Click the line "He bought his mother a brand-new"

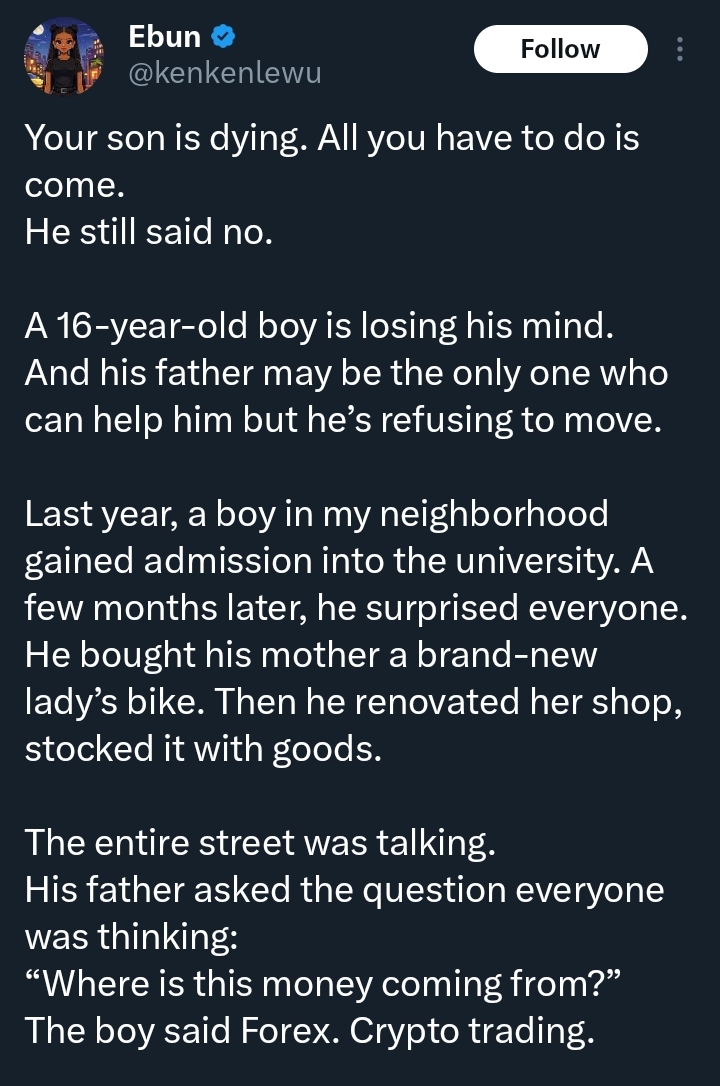[310, 657]
